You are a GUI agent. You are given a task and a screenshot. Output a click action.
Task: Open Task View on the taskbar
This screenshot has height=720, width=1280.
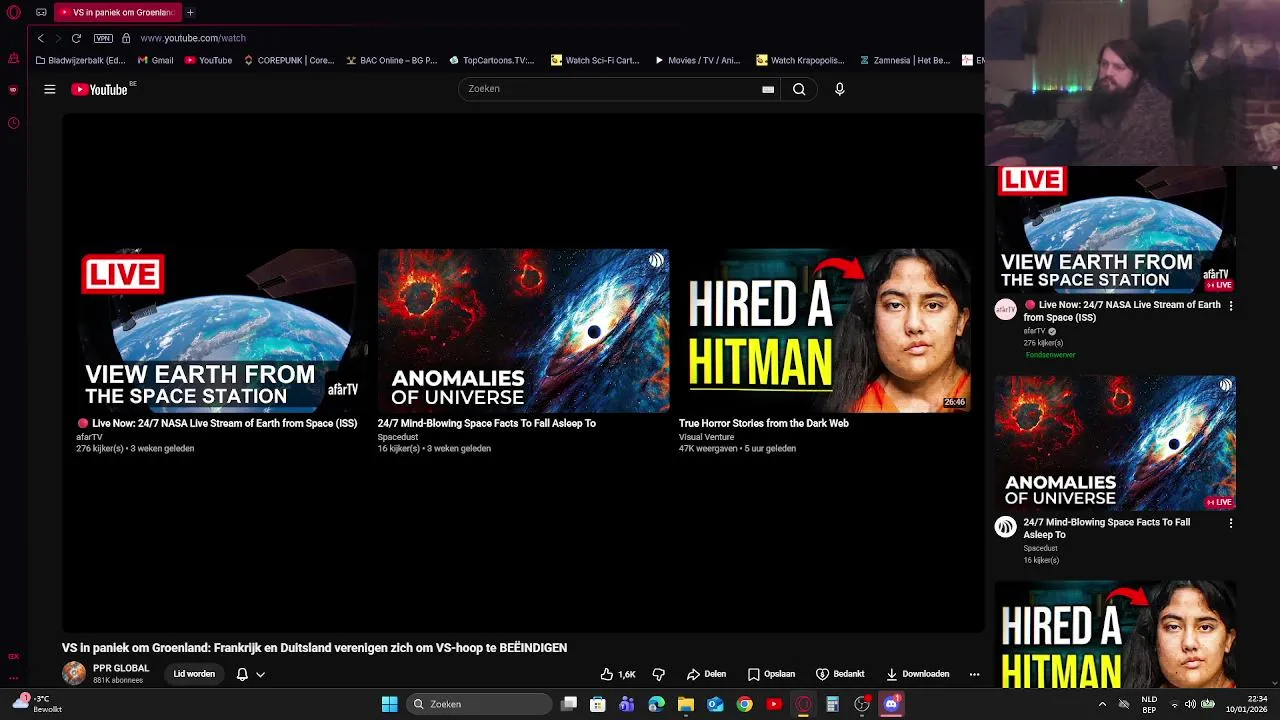point(569,704)
